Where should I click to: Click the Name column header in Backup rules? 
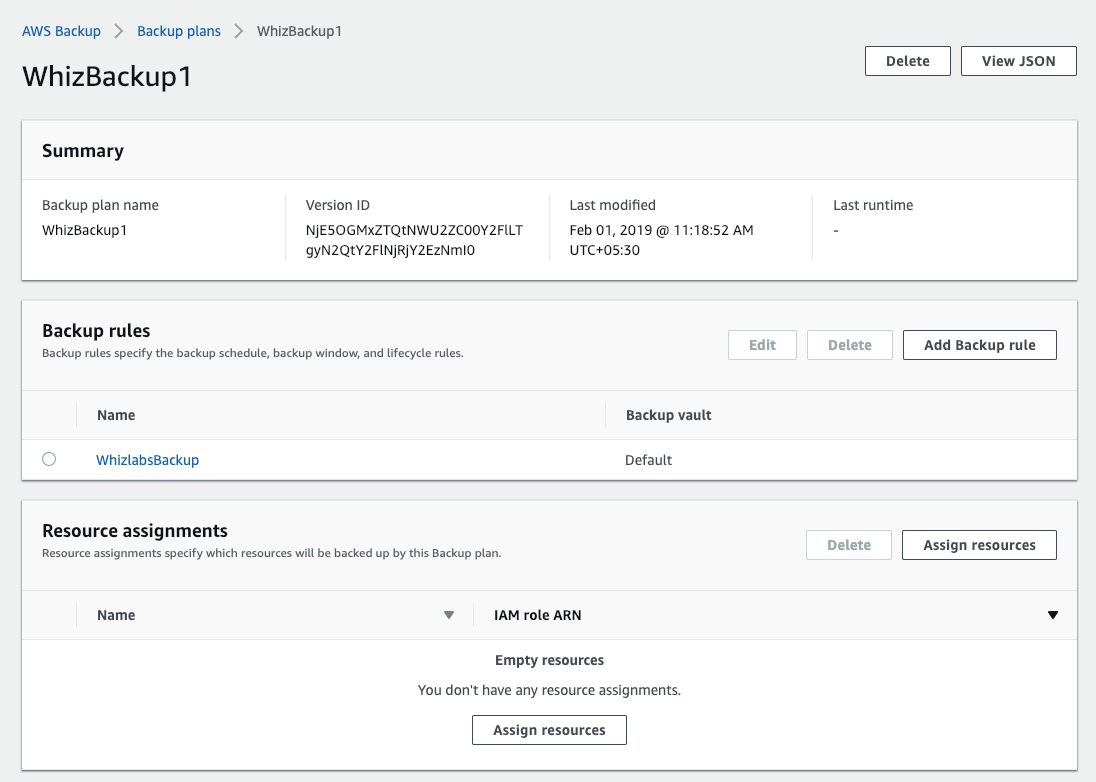tap(116, 415)
